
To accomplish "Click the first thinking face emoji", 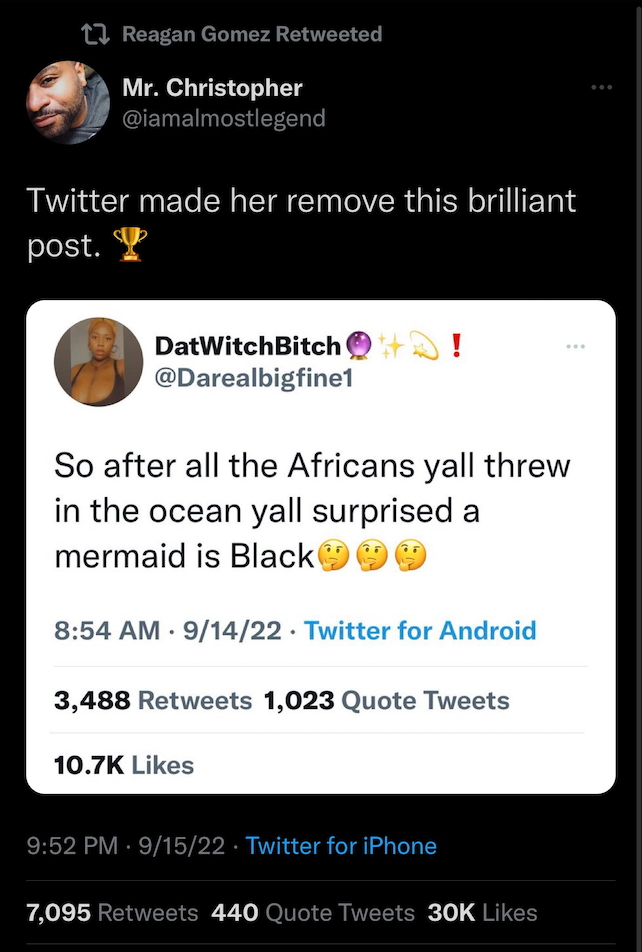I will pyautogui.click(x=333, y=556).
